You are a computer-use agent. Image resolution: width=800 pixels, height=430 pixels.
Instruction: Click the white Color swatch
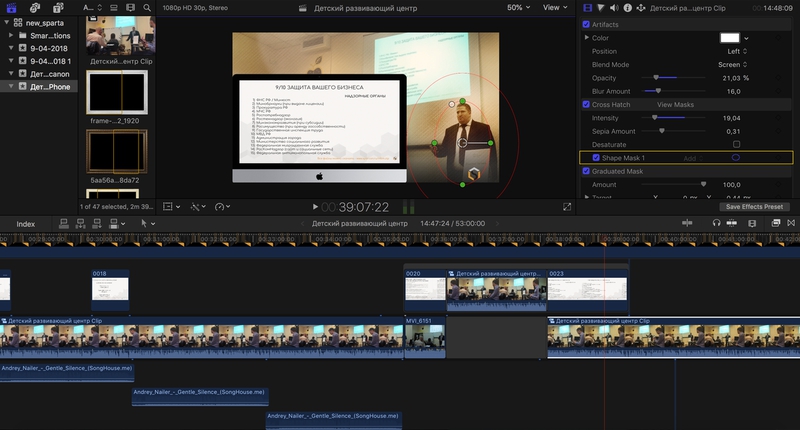pyautogui.click(x=730, y=38)
